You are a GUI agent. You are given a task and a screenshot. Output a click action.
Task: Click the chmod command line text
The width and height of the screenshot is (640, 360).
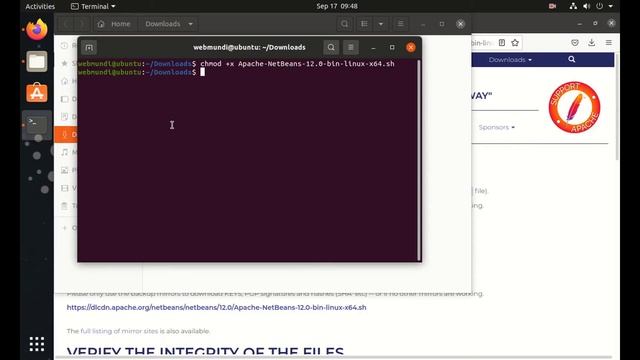(x=297, y=64)
